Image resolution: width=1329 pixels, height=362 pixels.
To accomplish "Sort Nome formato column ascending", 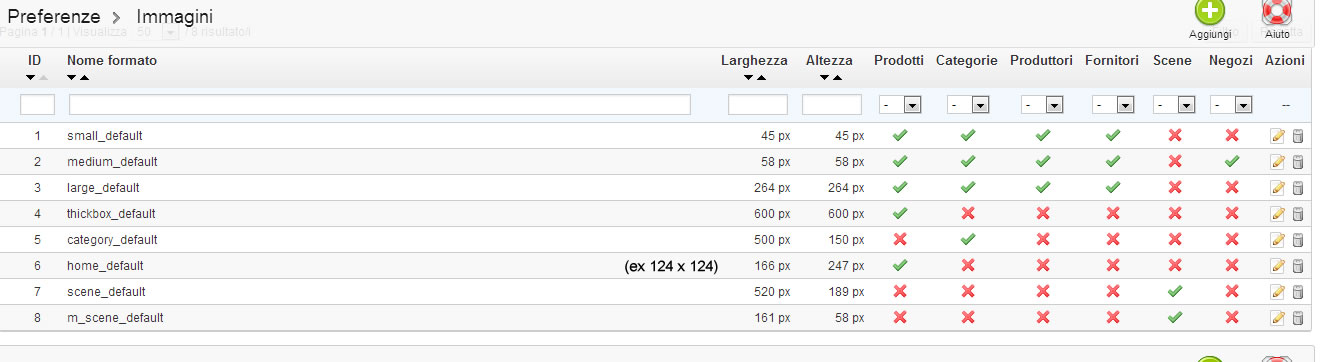I will tap(85, 78).
